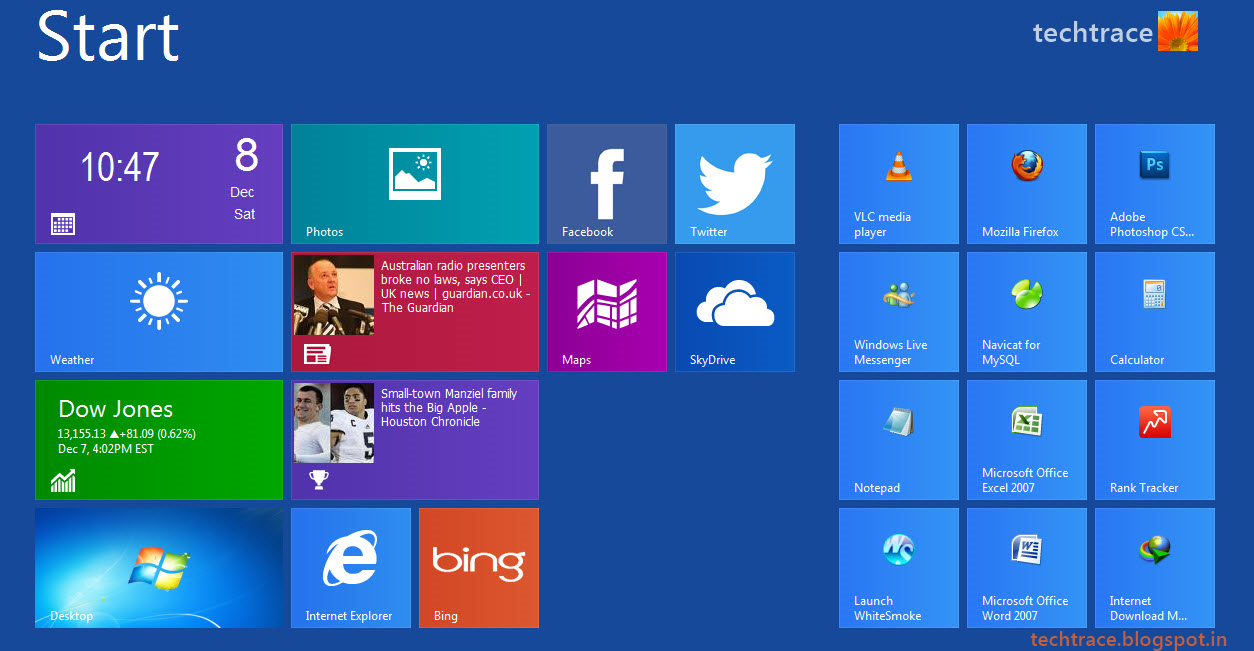Viewport: 1254px width, 651px height.
Task: Open Mozilla Firefox
Action: [x=1026, y=184]
